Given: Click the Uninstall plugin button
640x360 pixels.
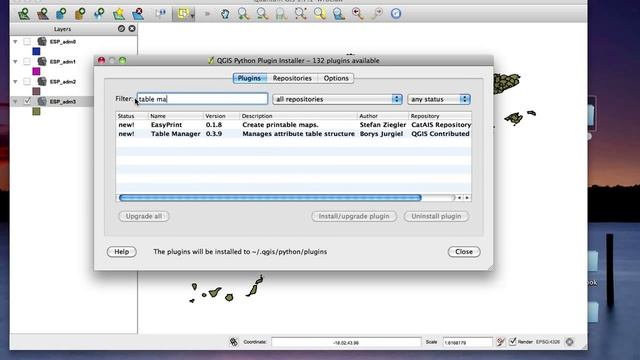Looking at the screenshot, I should [436, 216].
